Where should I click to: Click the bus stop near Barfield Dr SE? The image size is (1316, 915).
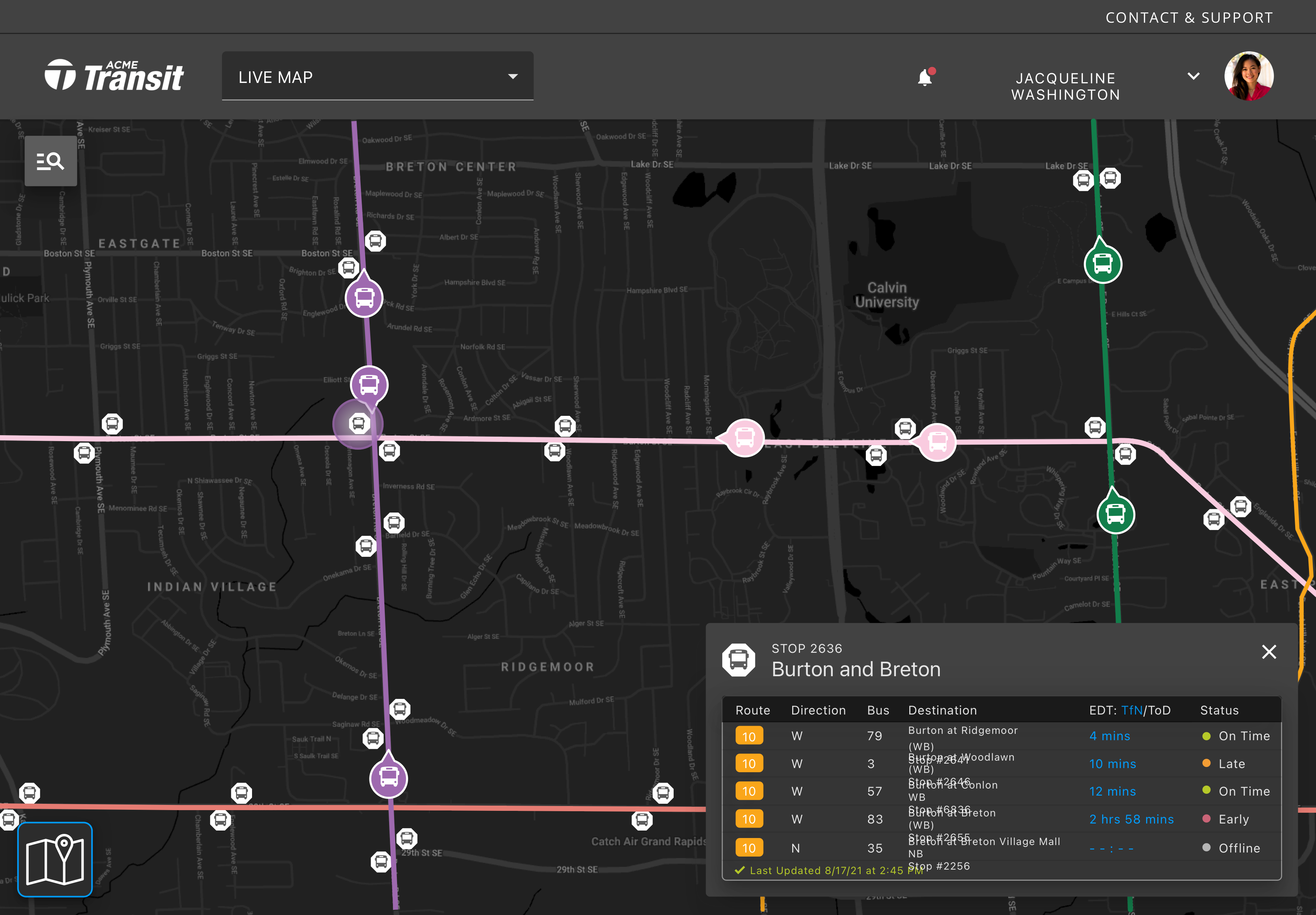click(x=394, y=523)
